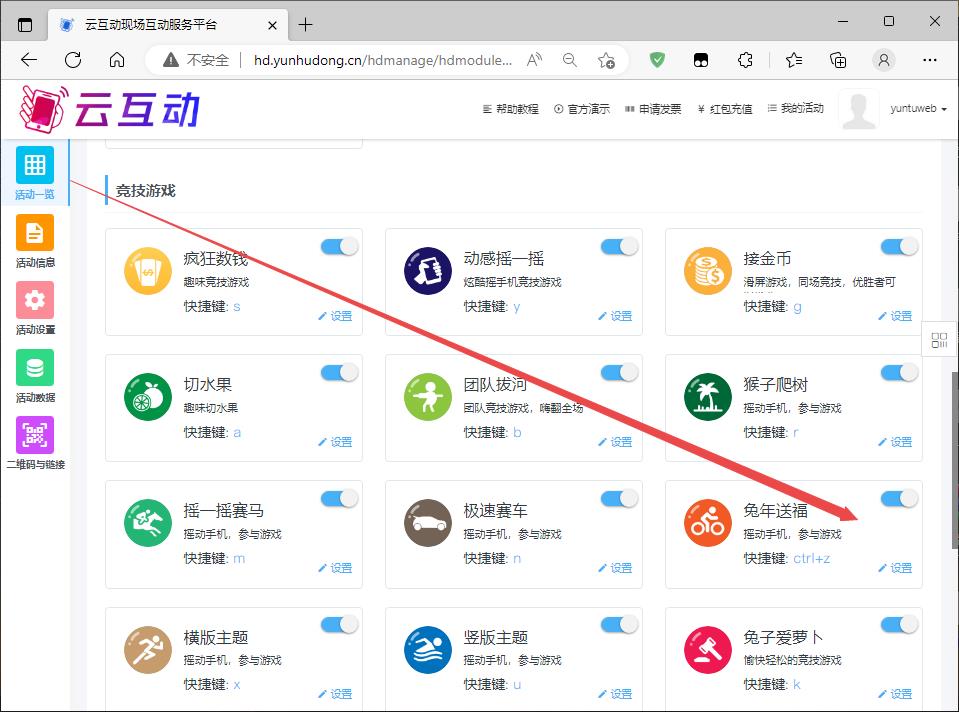Viewport: 959px width, 712px height.
Task: Open 二维码与链接 QR icon in sidebar
Action: [x=35, y=436]
